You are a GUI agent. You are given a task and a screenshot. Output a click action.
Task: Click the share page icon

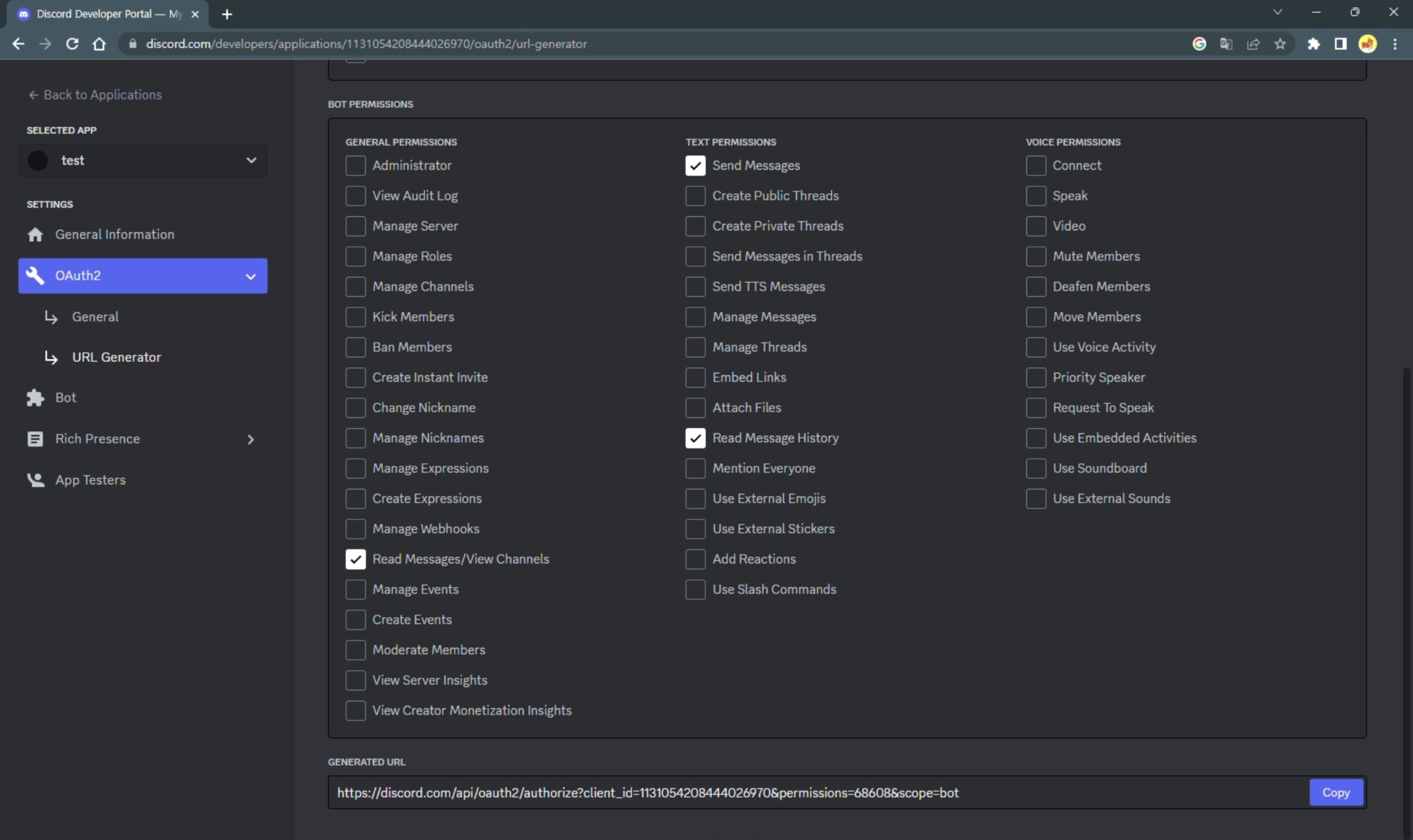tap(1254, 43)
